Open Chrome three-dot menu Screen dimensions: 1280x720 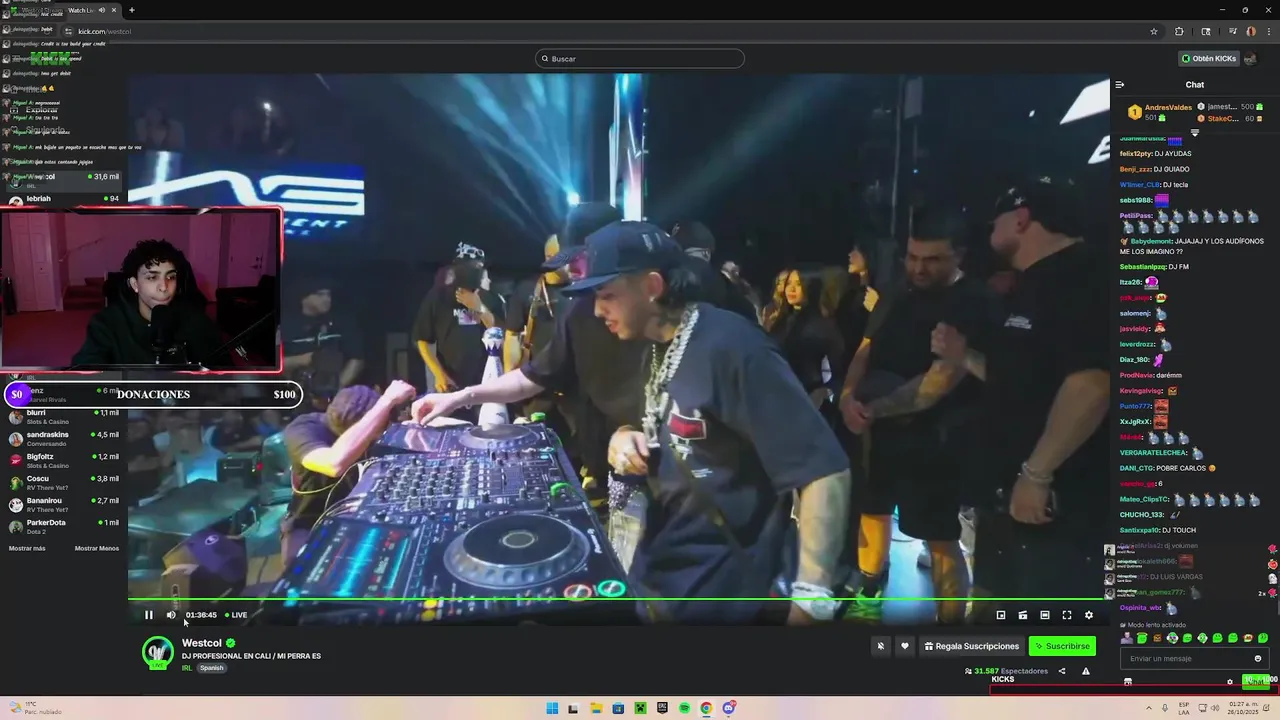click(1267, 31)
